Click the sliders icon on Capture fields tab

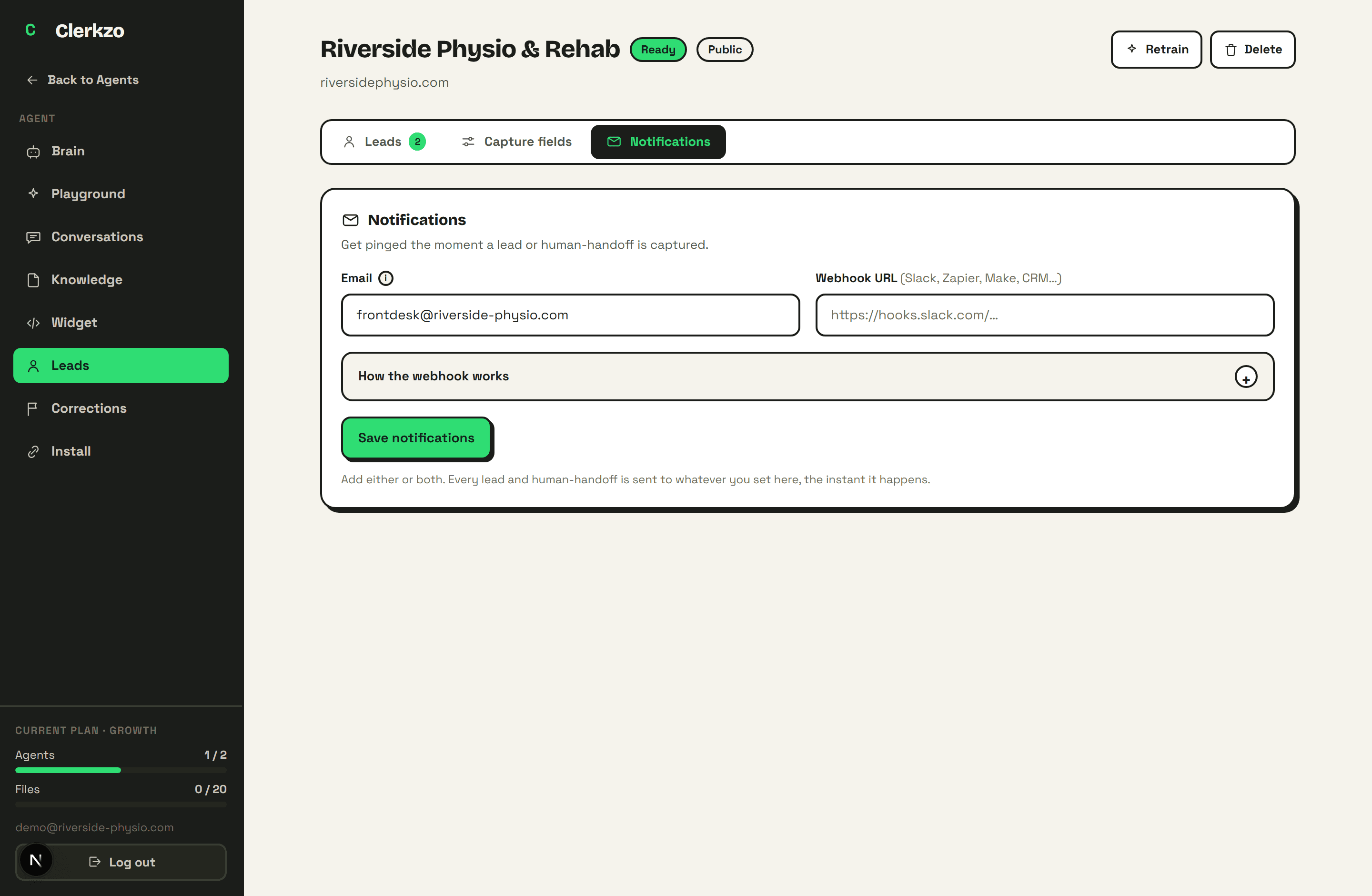point(468,142)
